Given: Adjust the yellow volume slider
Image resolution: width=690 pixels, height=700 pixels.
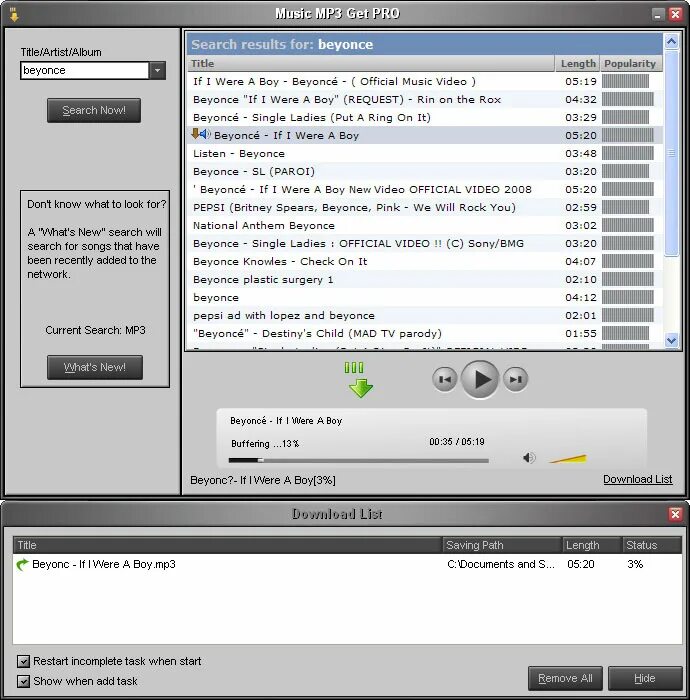Looking at the screenshot, I should (x=568, y=458).
